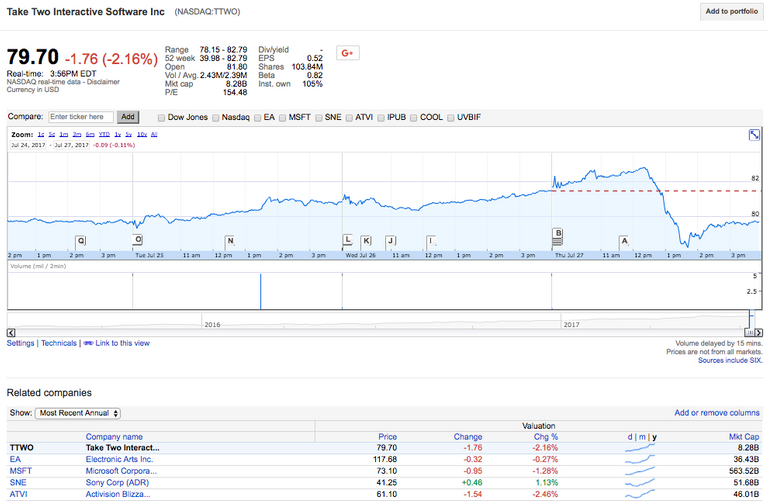This screenshot has width=768, height=501.
Task: Set chart zoom to 5y
Action: [129, 134]
